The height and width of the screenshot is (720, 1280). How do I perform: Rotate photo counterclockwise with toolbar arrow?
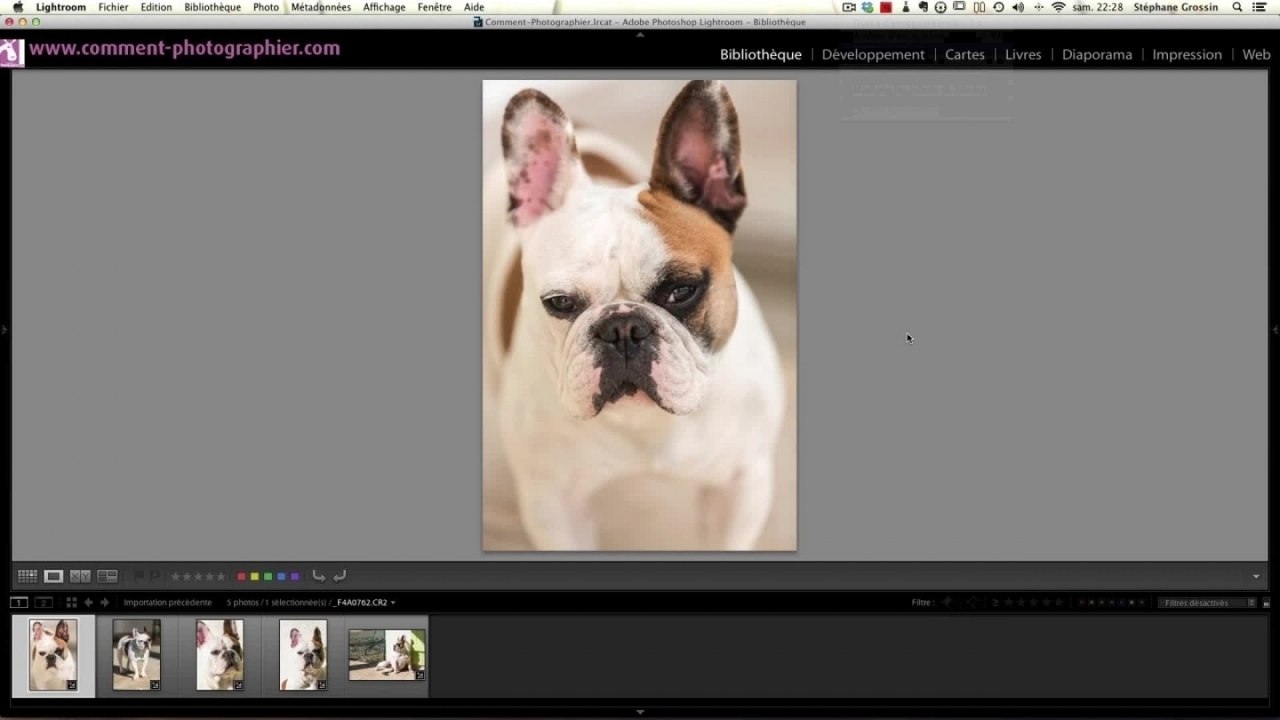tap(318, 576)
